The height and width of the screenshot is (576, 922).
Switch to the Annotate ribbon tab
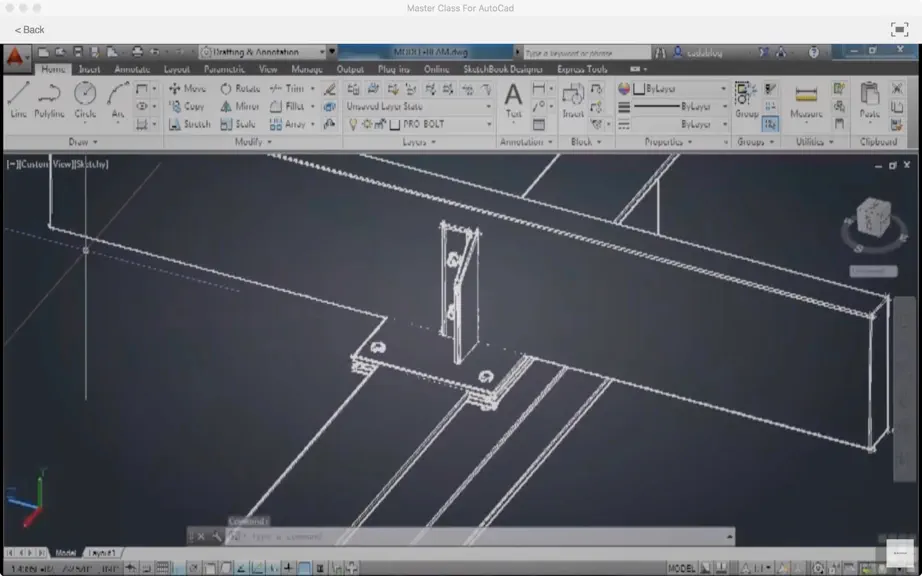132,69
